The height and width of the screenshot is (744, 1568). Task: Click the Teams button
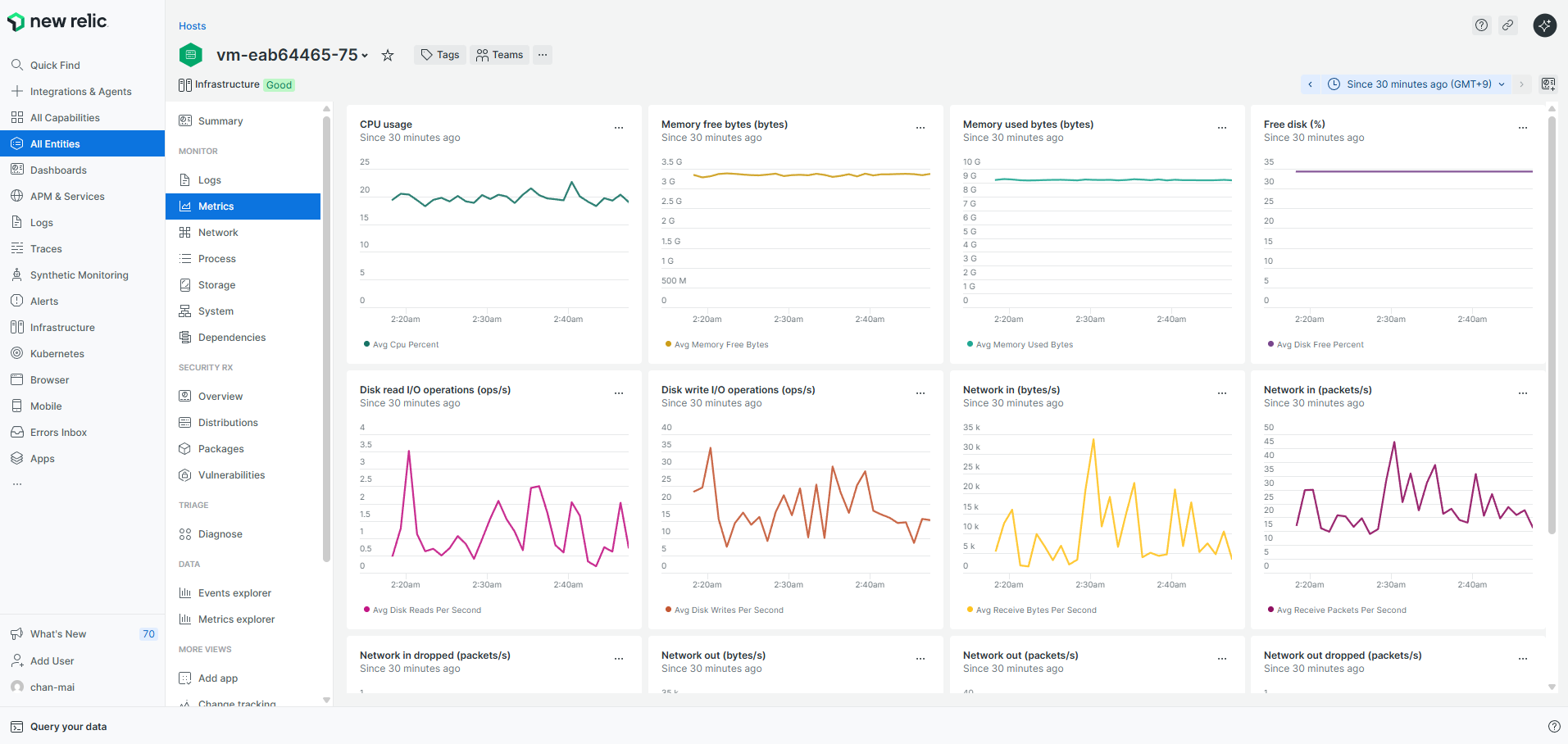[499, 55]
